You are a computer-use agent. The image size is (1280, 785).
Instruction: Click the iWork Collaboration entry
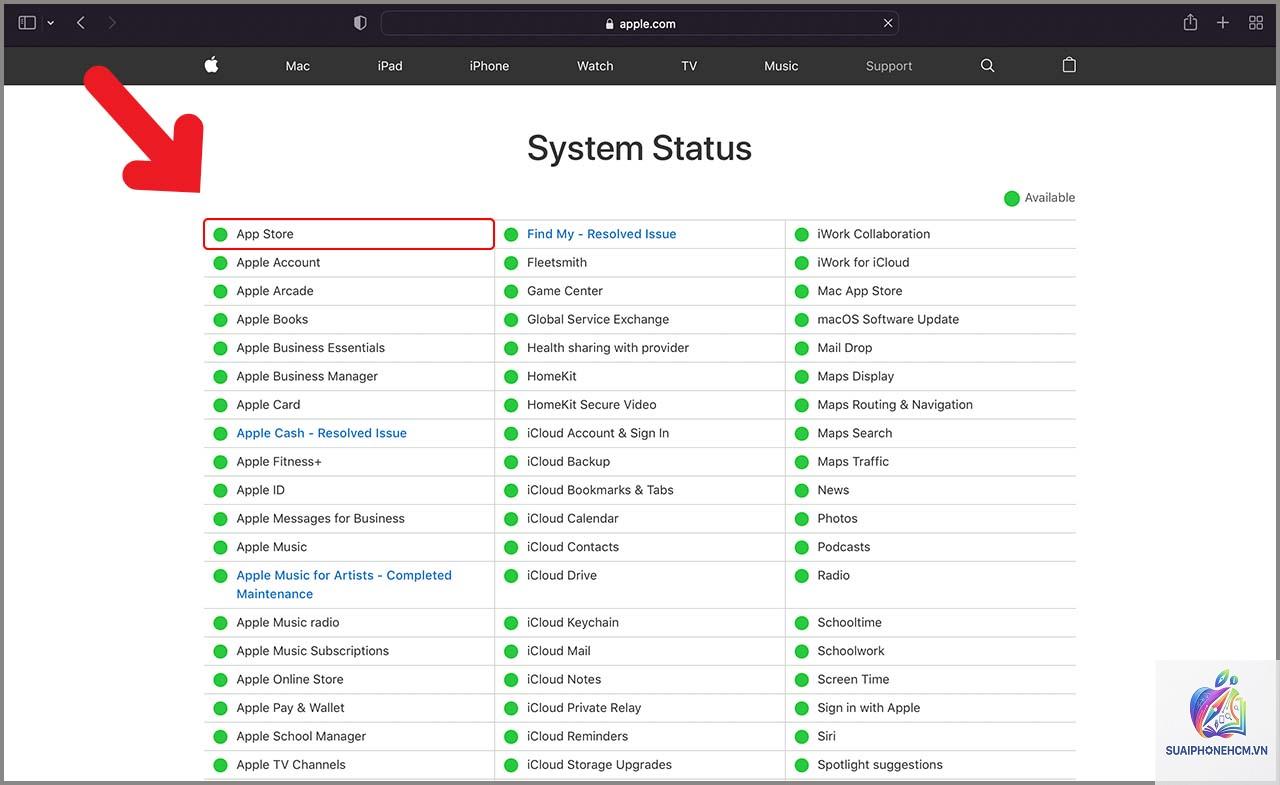point(873,234)
